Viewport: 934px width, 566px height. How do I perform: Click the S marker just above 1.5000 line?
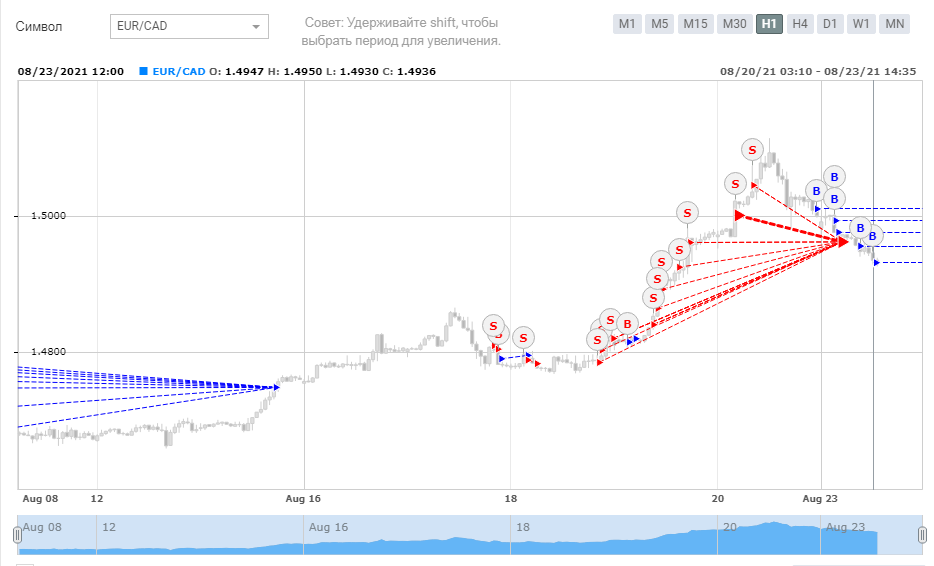687,213
